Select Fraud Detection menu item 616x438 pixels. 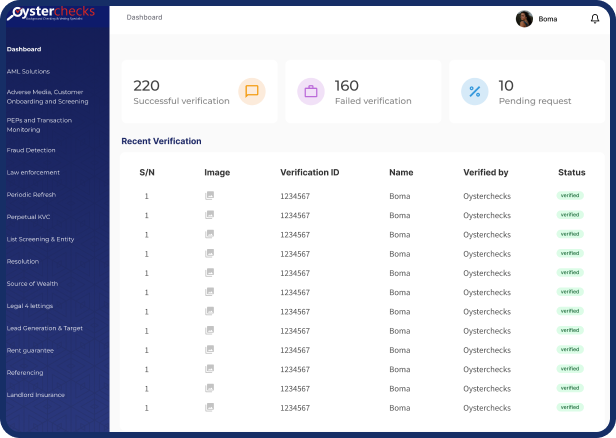(31, 150)
